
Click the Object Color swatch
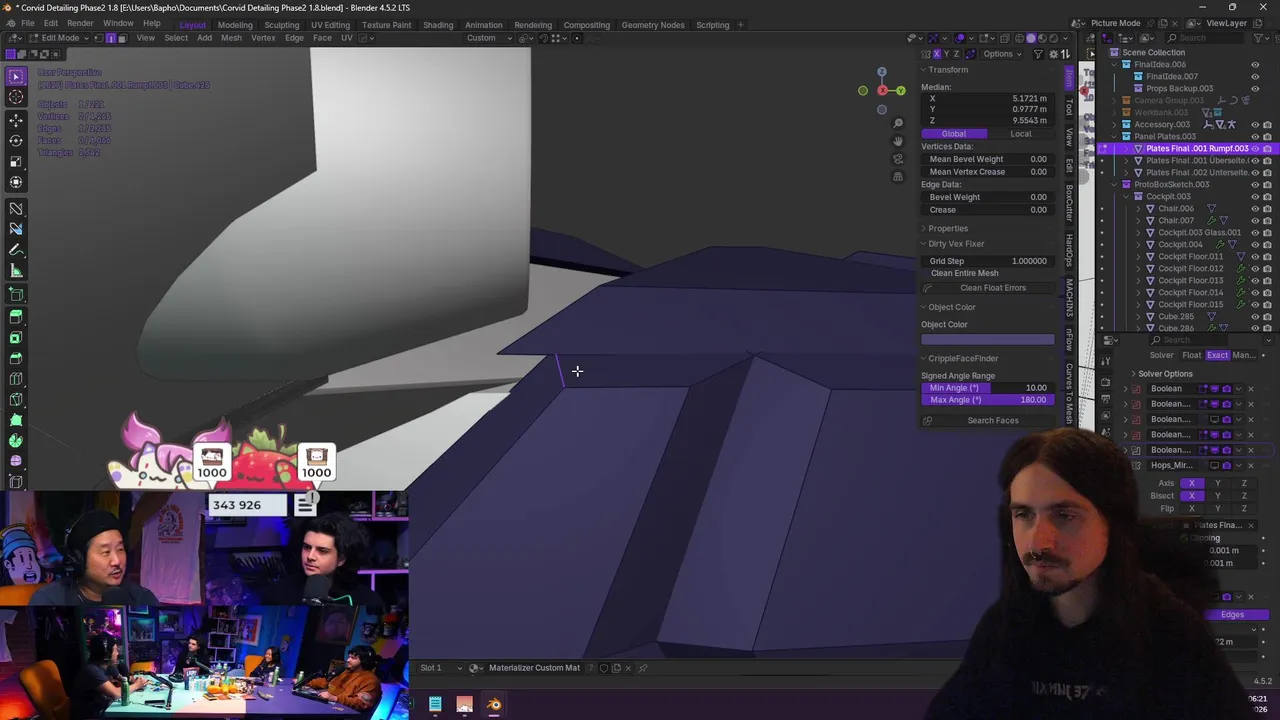(987, 339)
